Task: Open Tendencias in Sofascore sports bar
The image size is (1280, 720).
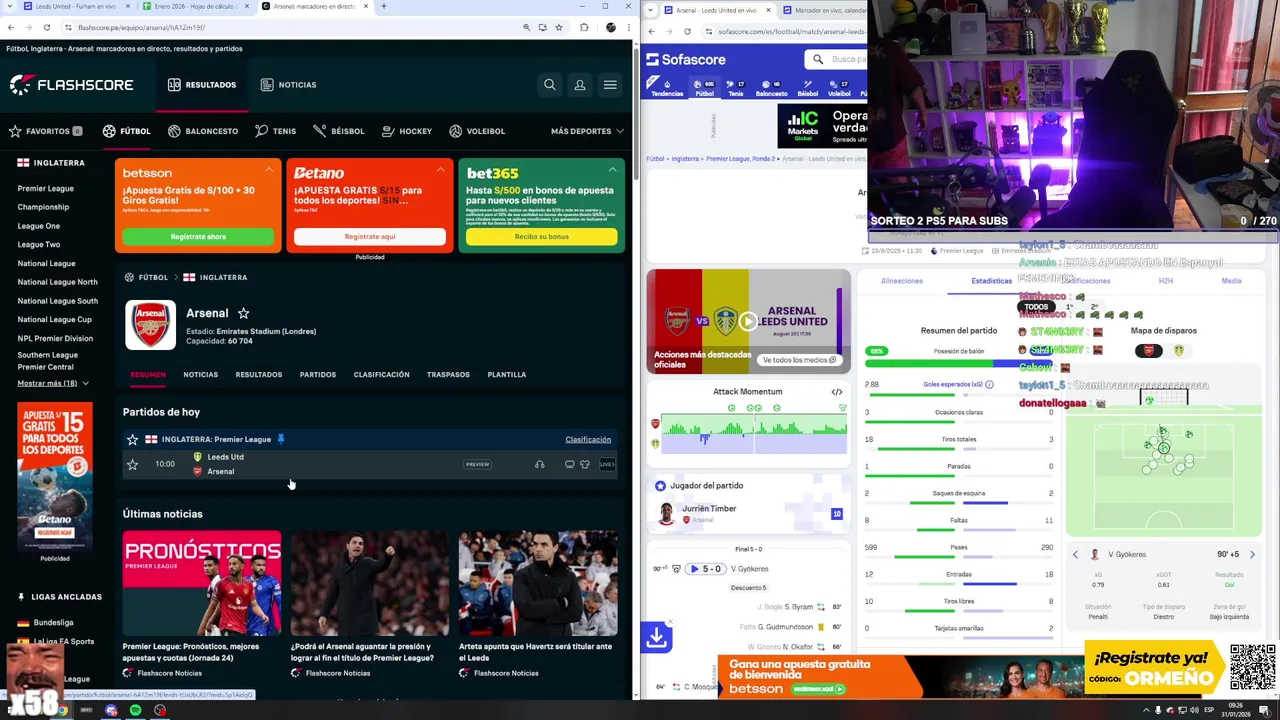Action: (667, 88)
